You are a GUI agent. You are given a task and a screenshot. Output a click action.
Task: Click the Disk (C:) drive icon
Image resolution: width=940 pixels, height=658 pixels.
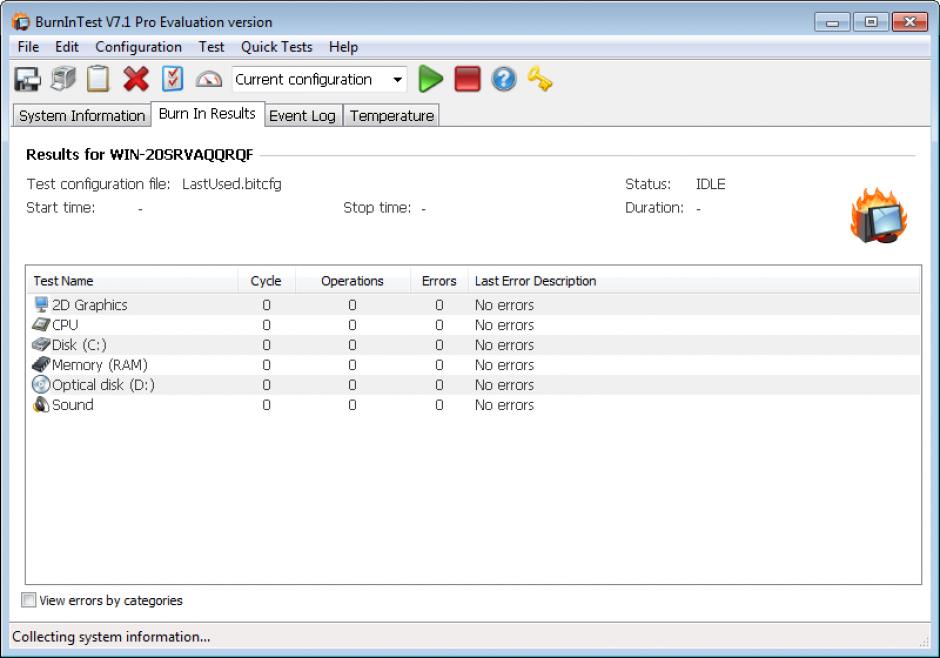tap(41, 345)
